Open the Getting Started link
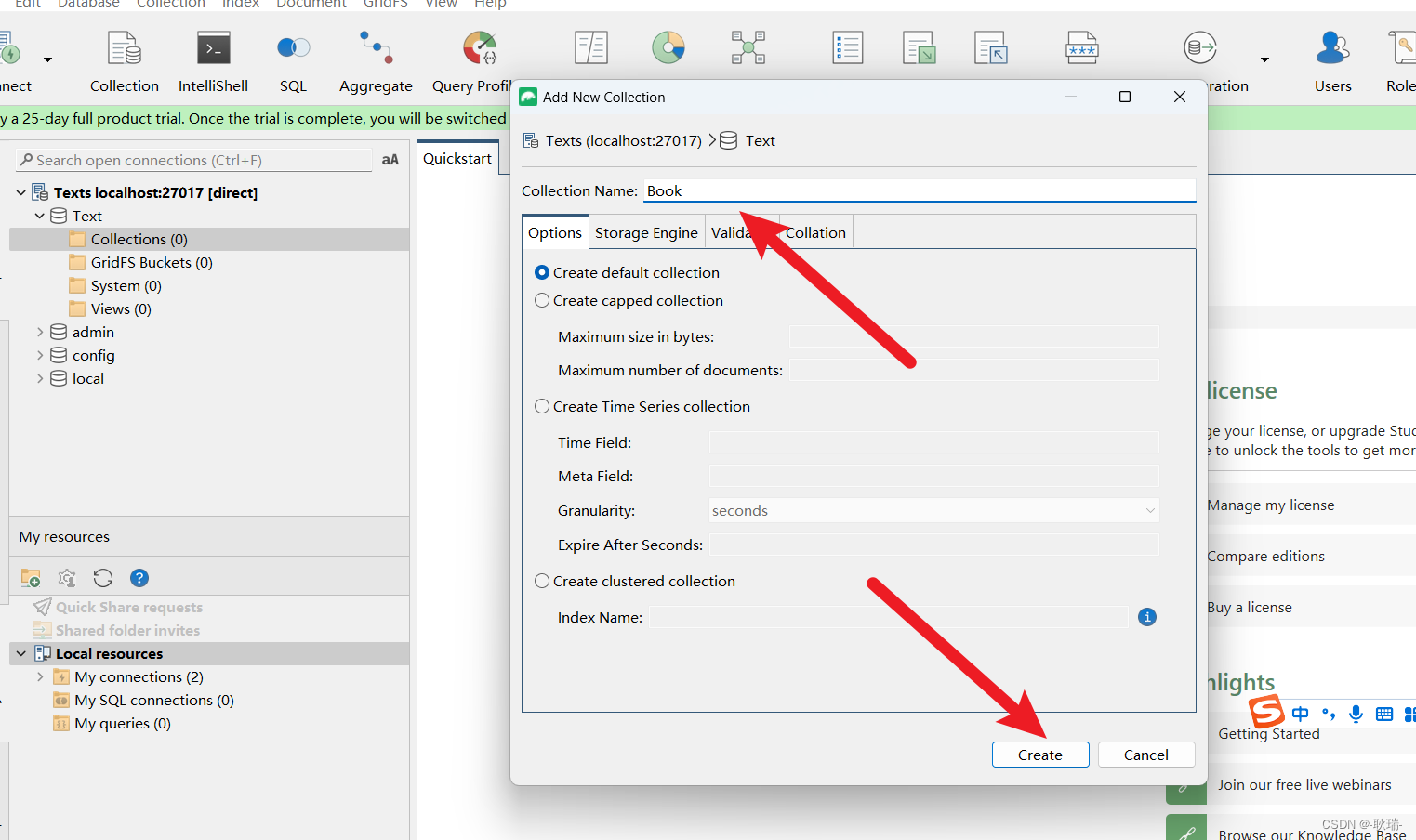 pyautogui.click(x=1268, y=733)
